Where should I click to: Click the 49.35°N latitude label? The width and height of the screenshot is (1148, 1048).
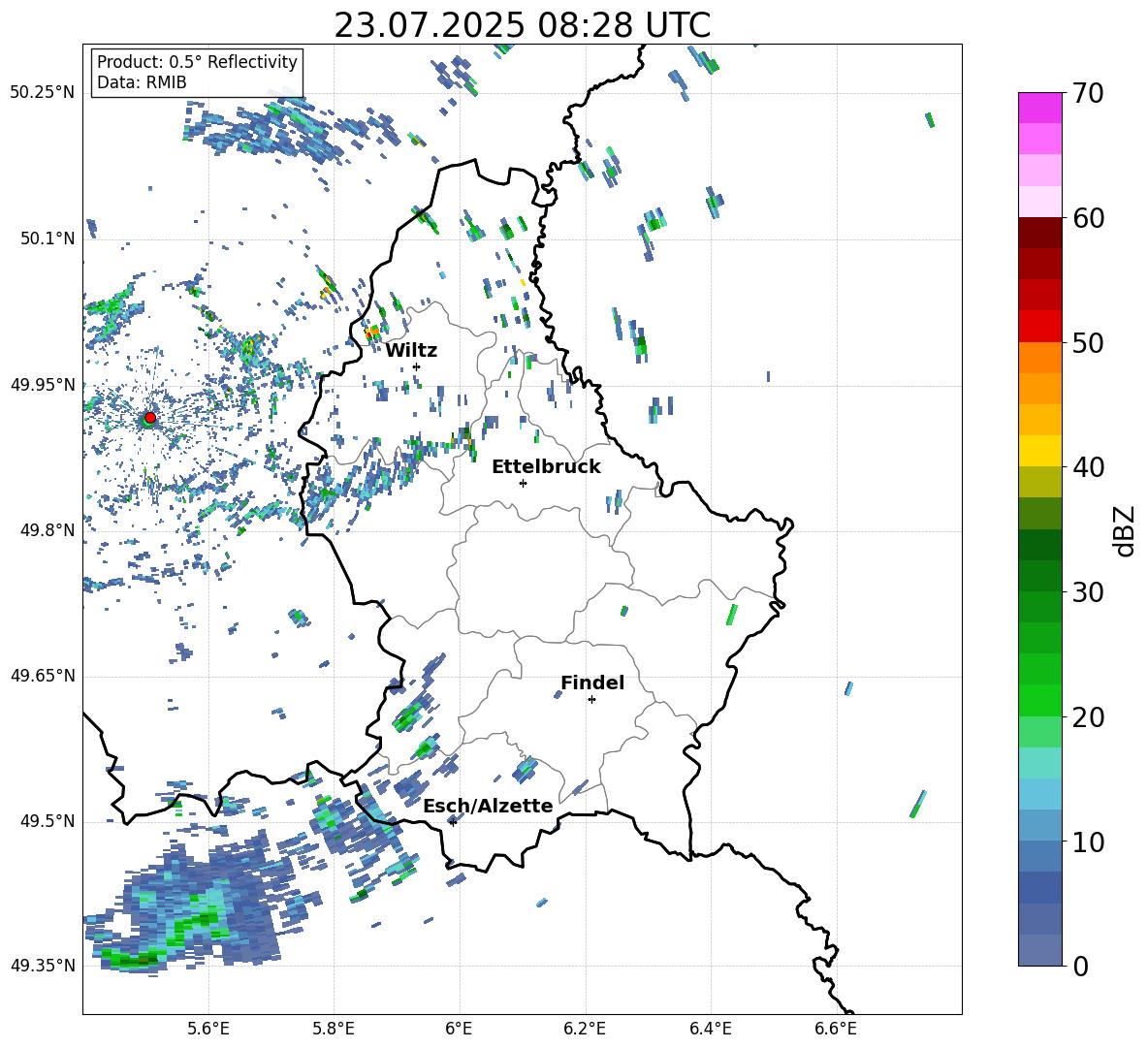[x=43, y=966]
